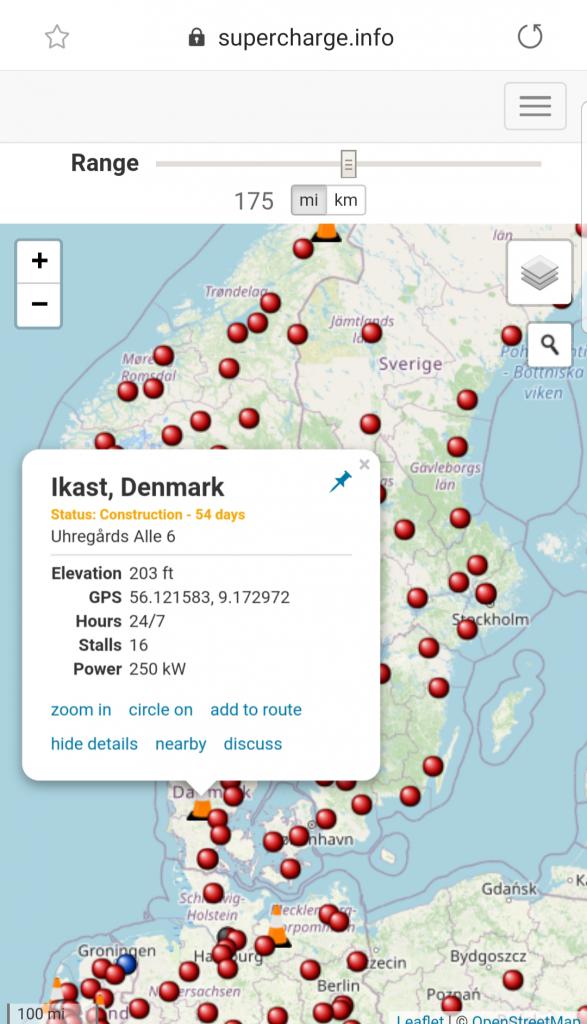Image resolution: width=587 pixels, height=1024 pixels.
Task: Close the Ikast, Denmark popup
Action: tap(364, 464)
